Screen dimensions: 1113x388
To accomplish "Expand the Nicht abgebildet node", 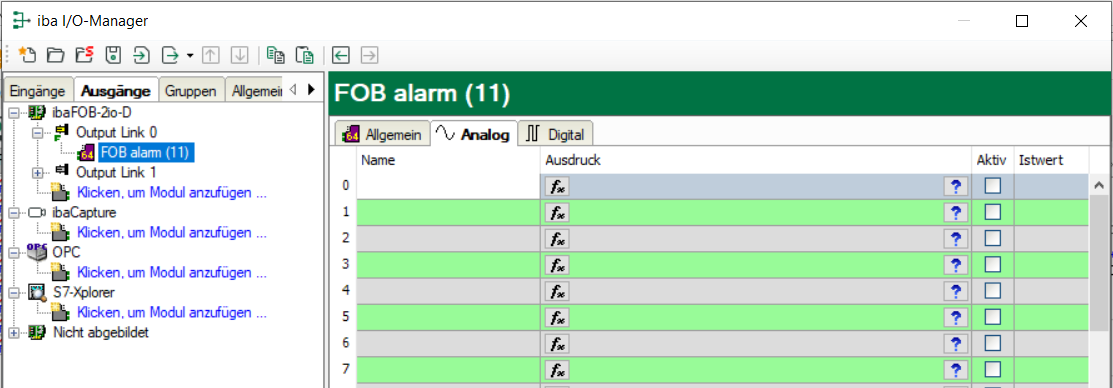I will tap(13, 333).
